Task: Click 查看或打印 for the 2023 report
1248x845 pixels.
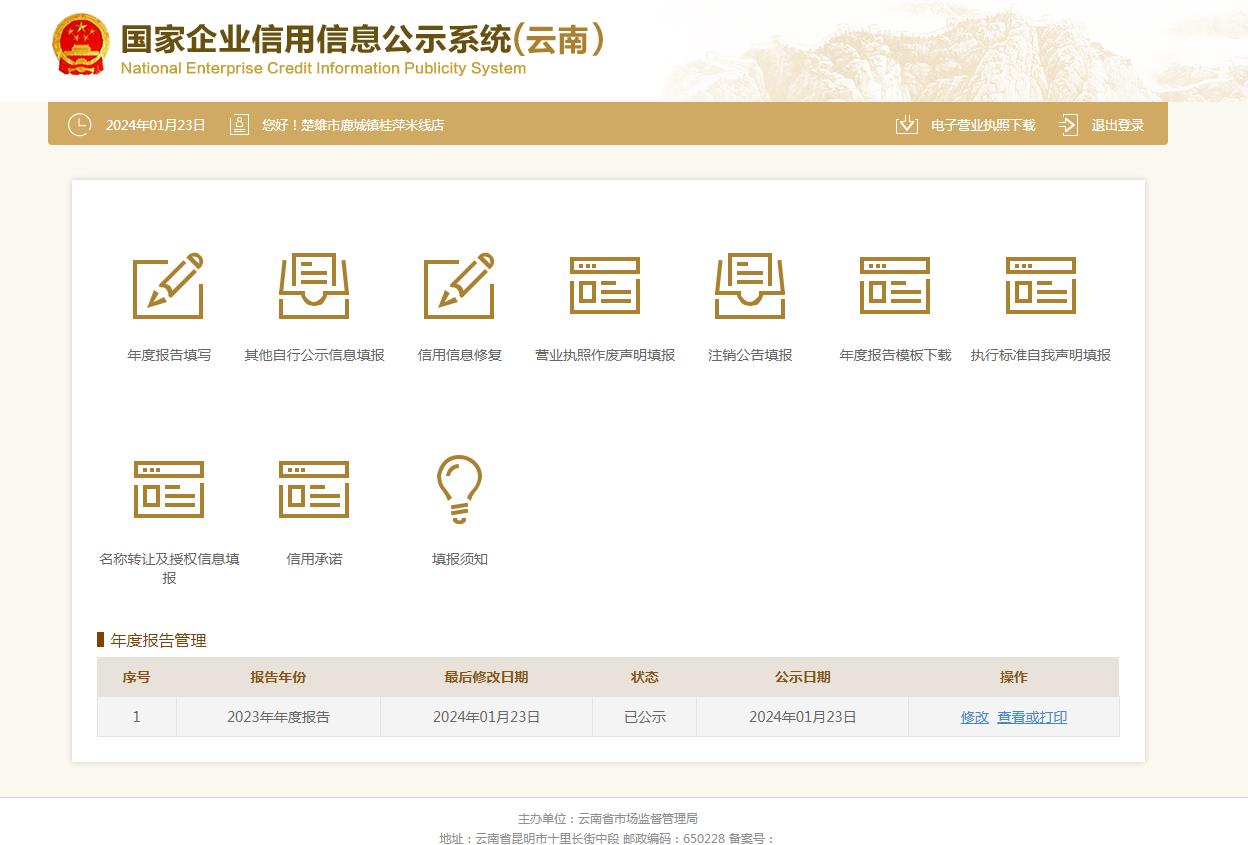Action: pos(1032,717)
